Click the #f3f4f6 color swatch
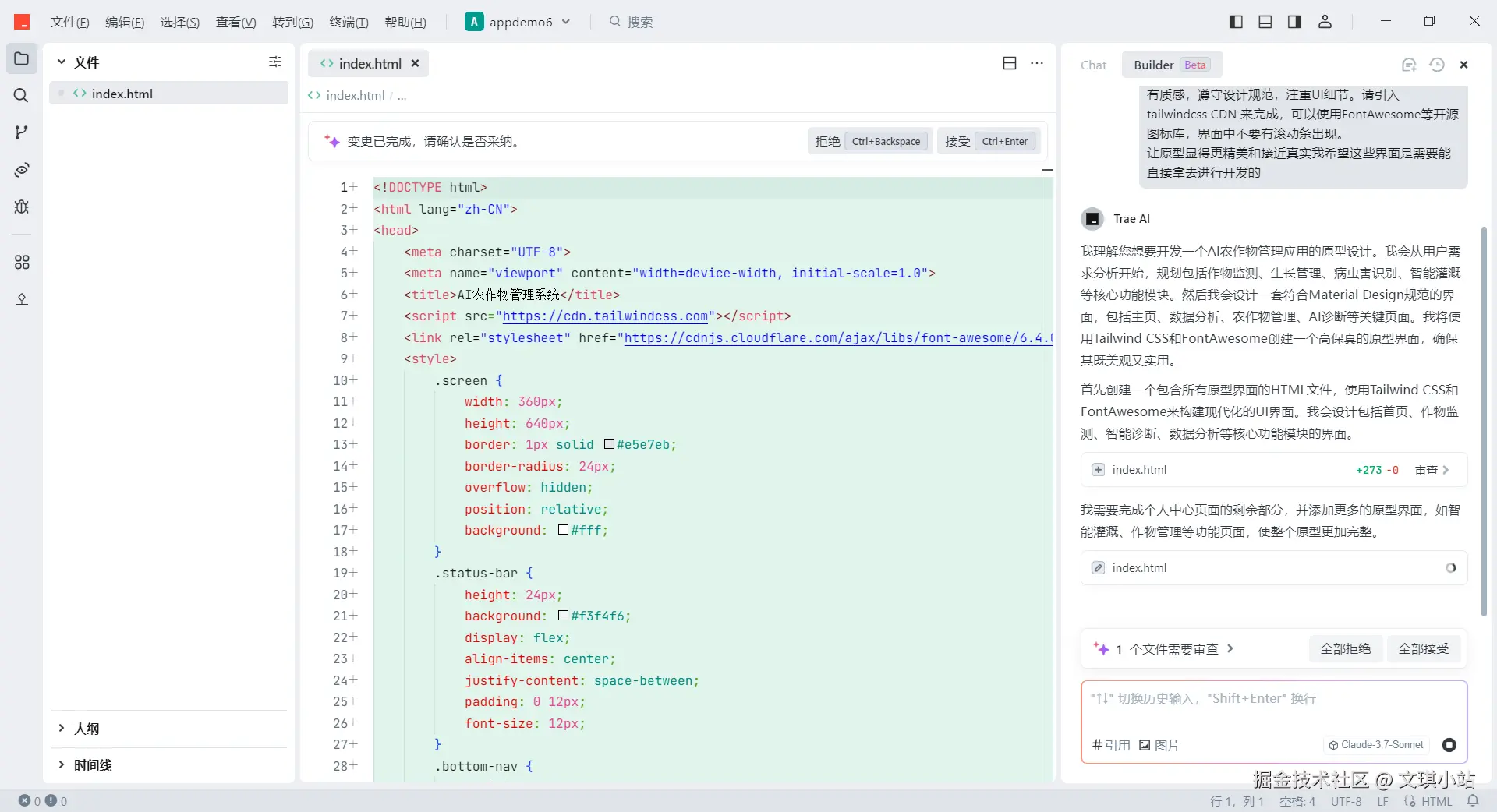 pos(564,616)
